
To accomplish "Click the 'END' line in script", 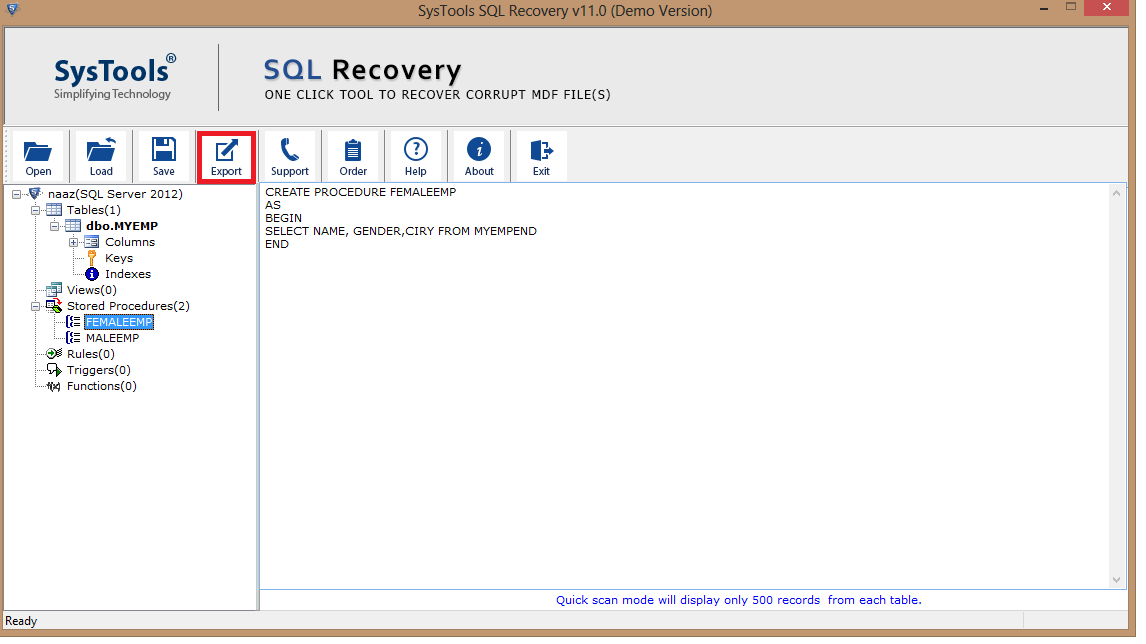I will click(276, 244).
